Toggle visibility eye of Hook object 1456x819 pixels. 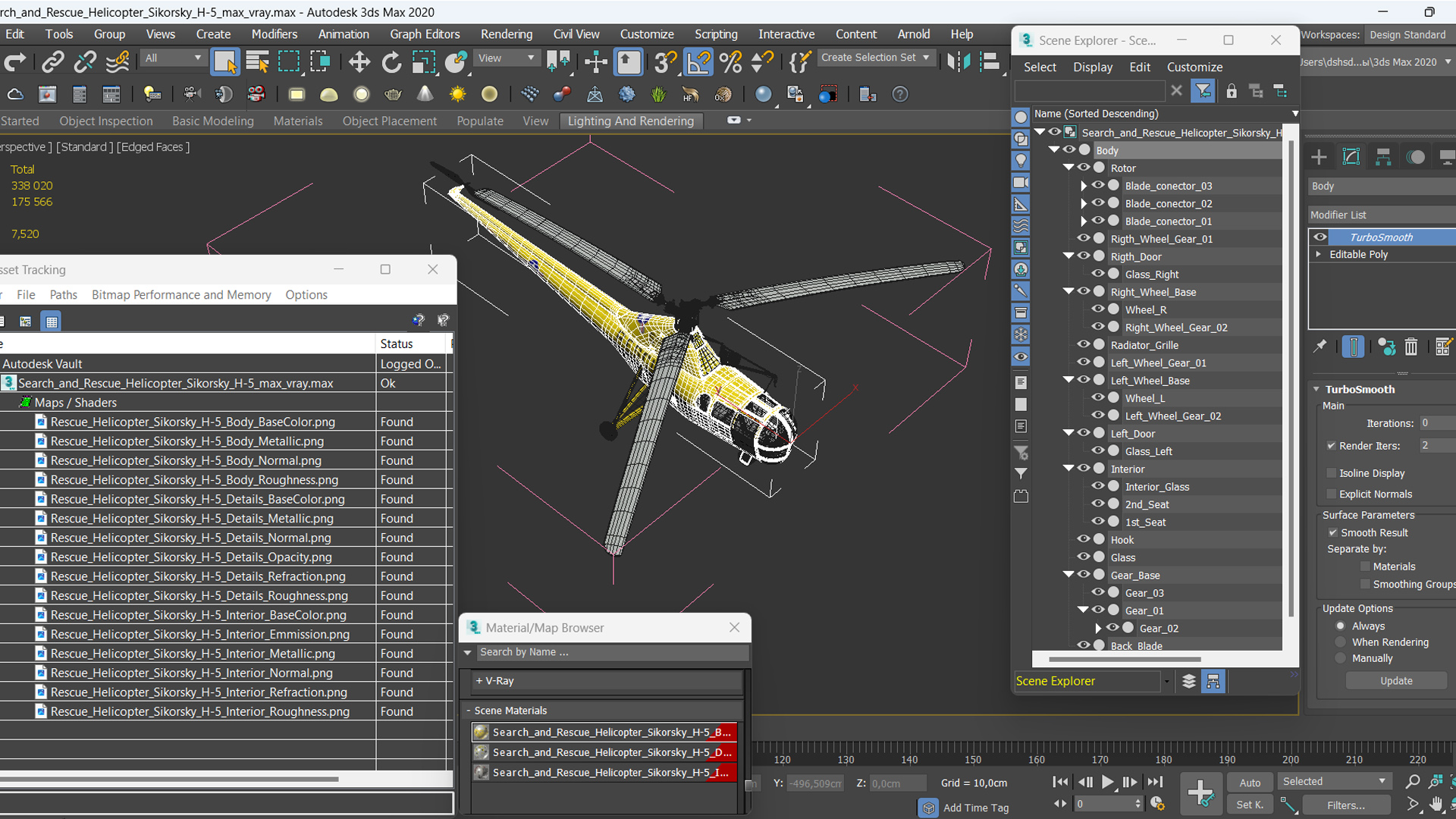[x=1084, y=539]
